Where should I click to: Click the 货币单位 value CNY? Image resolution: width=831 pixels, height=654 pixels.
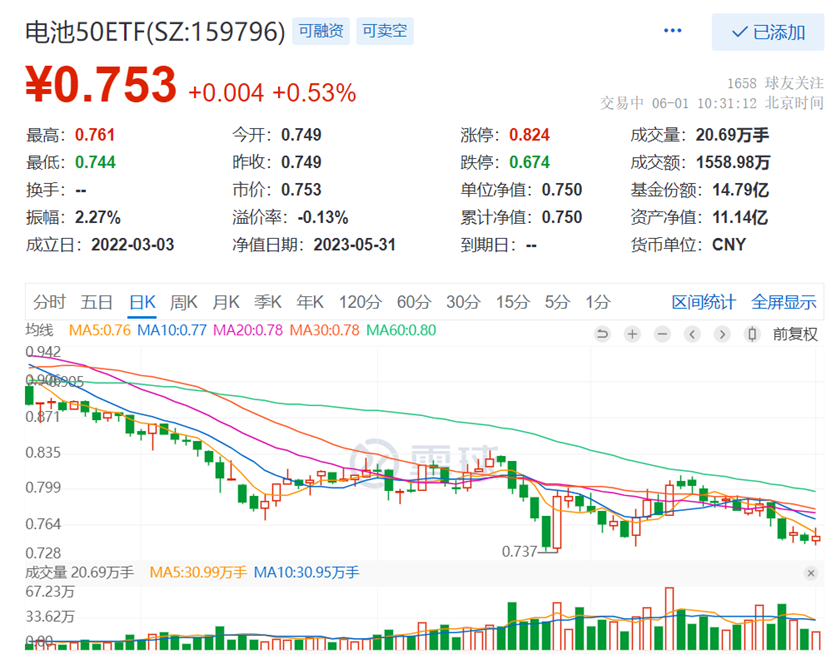pyautogui.click(x=729, y=245)
